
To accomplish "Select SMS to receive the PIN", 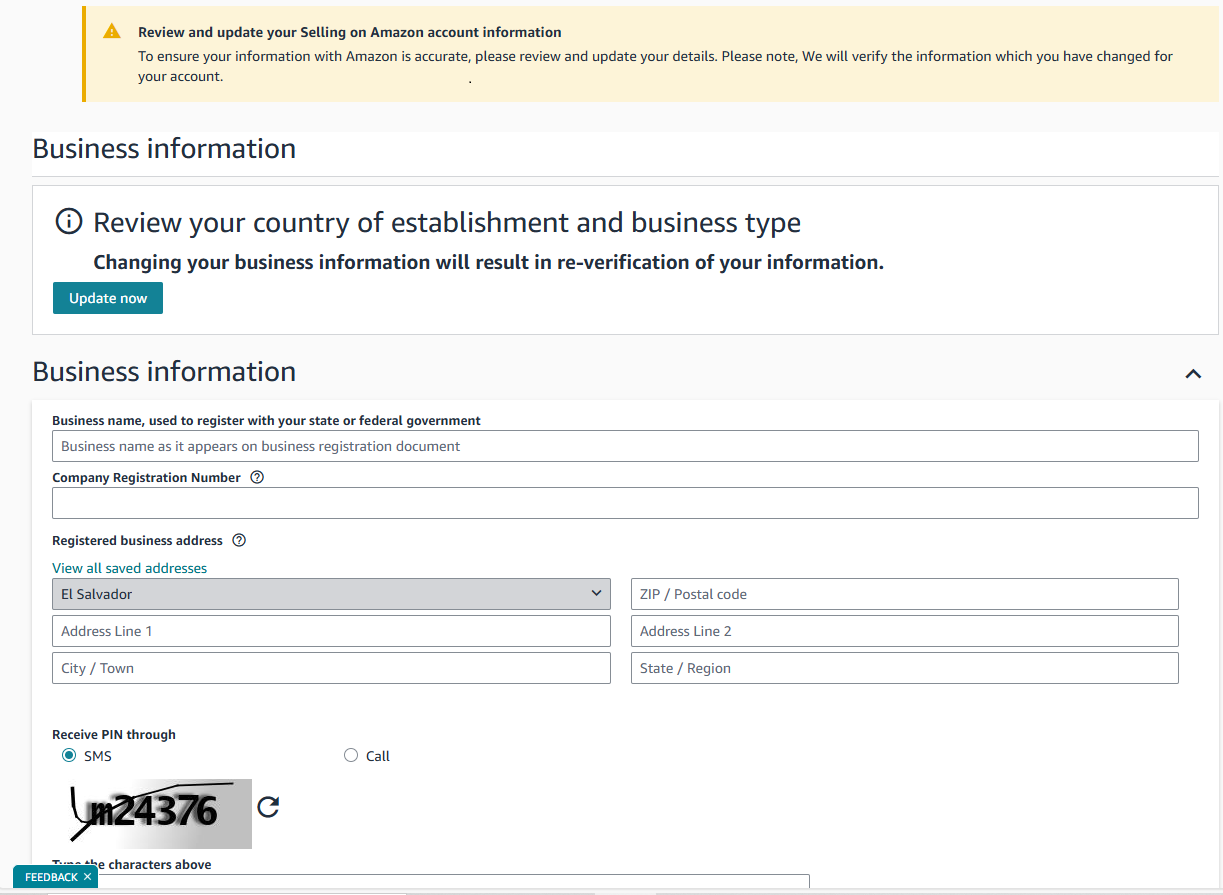I will (x=69, y=756).
